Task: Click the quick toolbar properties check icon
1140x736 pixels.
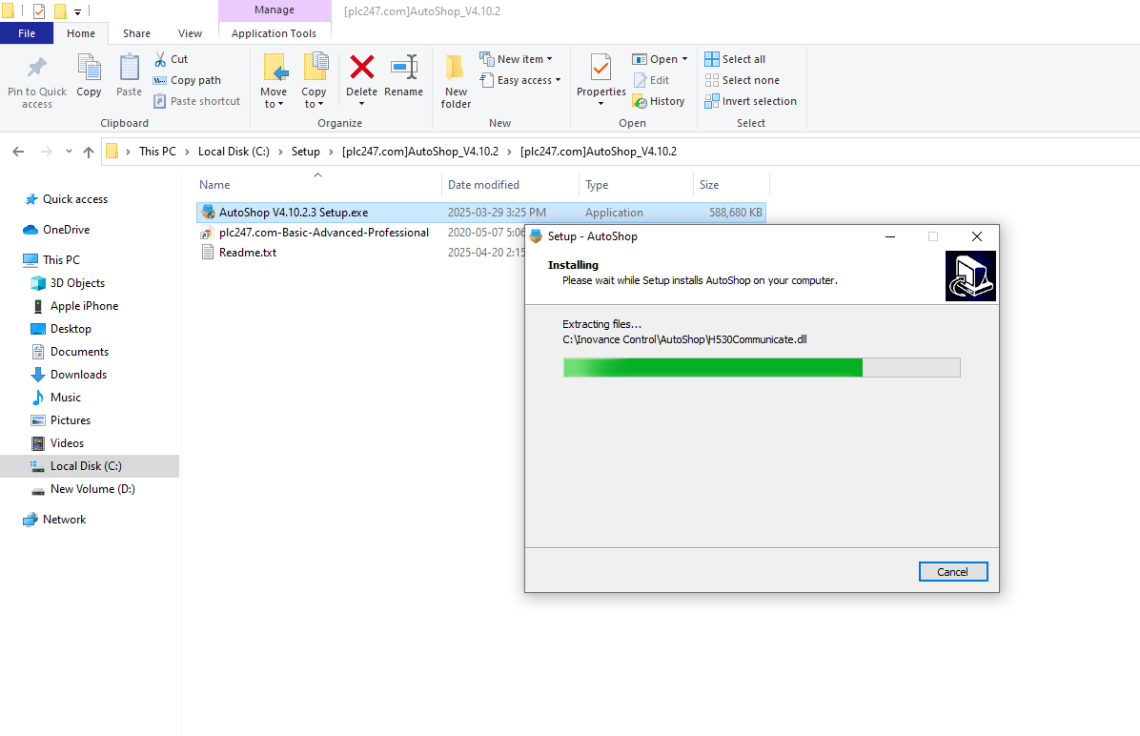Action: [39, 11]
